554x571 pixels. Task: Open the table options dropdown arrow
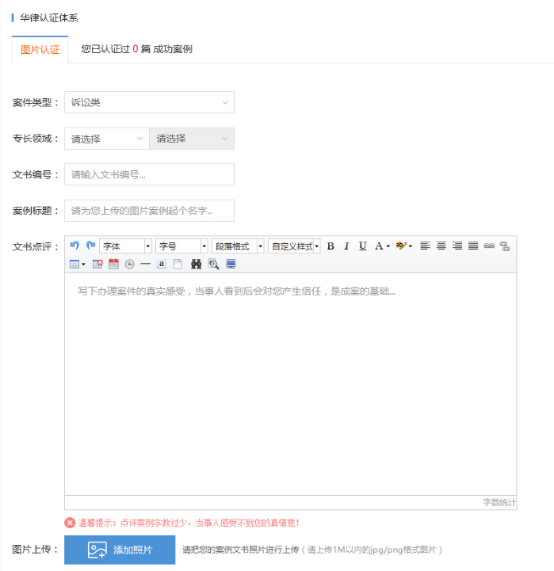tap(83, 264)
